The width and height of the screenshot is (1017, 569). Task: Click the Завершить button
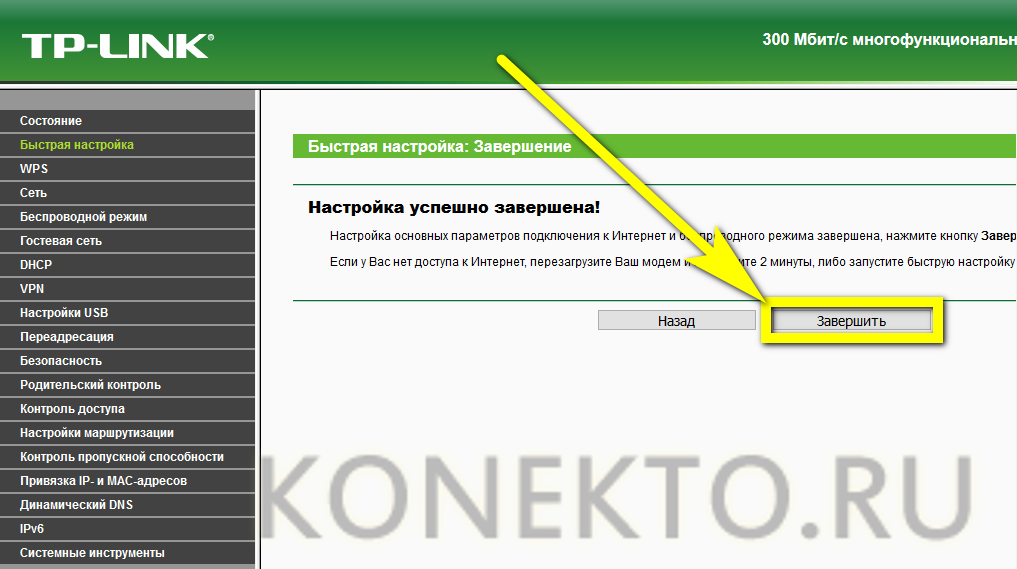point(851,321)
